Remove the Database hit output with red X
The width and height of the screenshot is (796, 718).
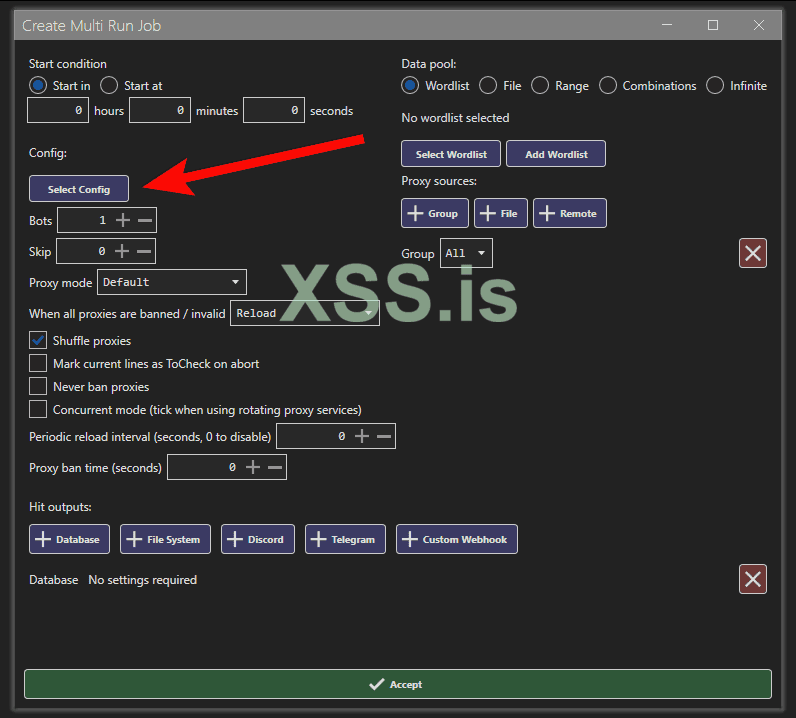[753, 579]
